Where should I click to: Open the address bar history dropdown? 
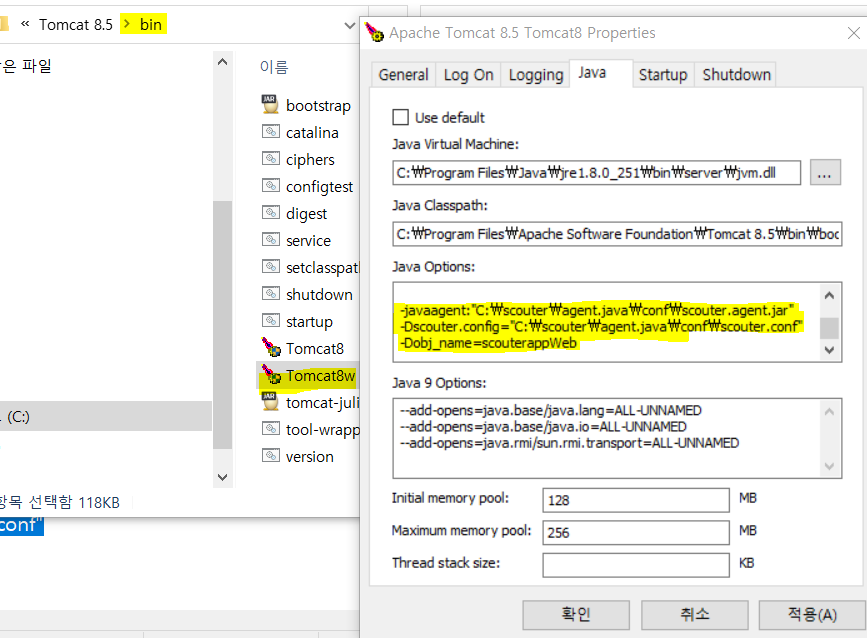tap(349, 25)
